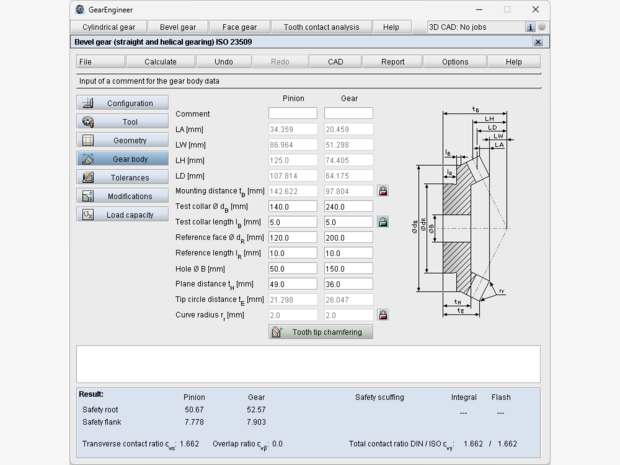Open Load capacity section icon
Screen dimensions: 620x465
(88, 214)
